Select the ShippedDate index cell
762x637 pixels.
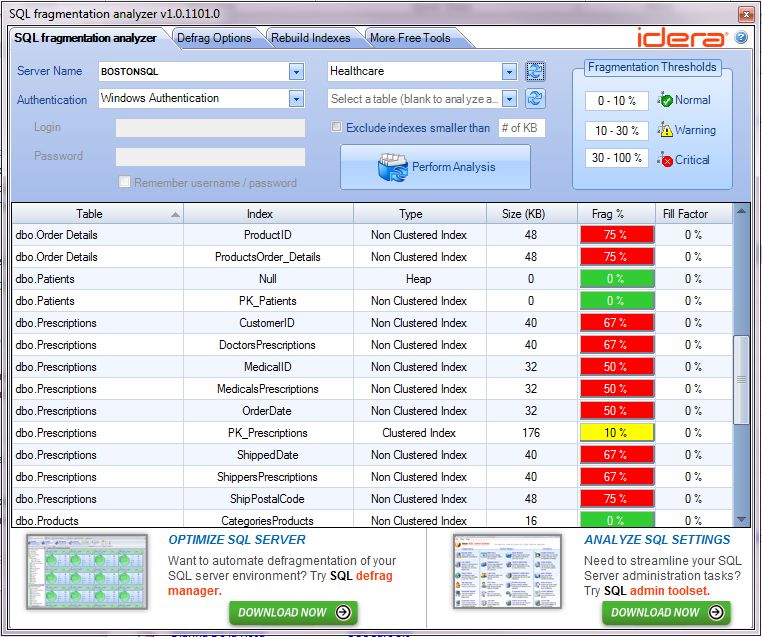tap(268, 455)
